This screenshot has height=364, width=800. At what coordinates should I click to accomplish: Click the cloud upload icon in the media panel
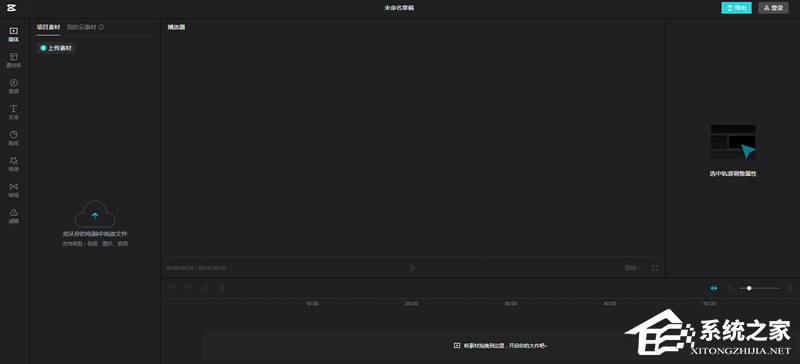click(95, 214)
